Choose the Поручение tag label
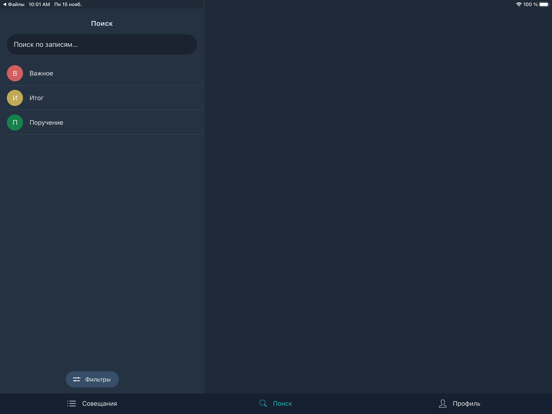The height and width of the screenshot is (414, 552). 46,123
